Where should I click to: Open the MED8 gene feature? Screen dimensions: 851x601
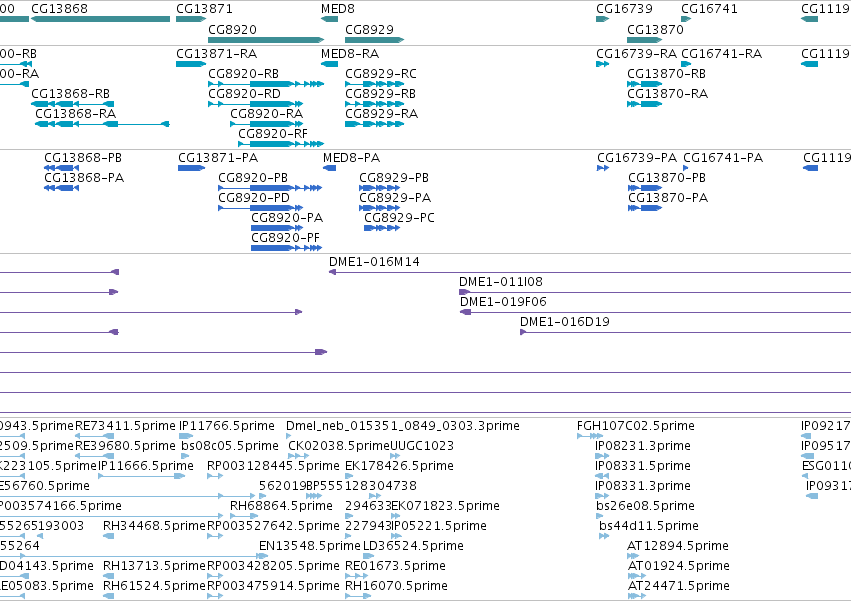tap(329, 19)
